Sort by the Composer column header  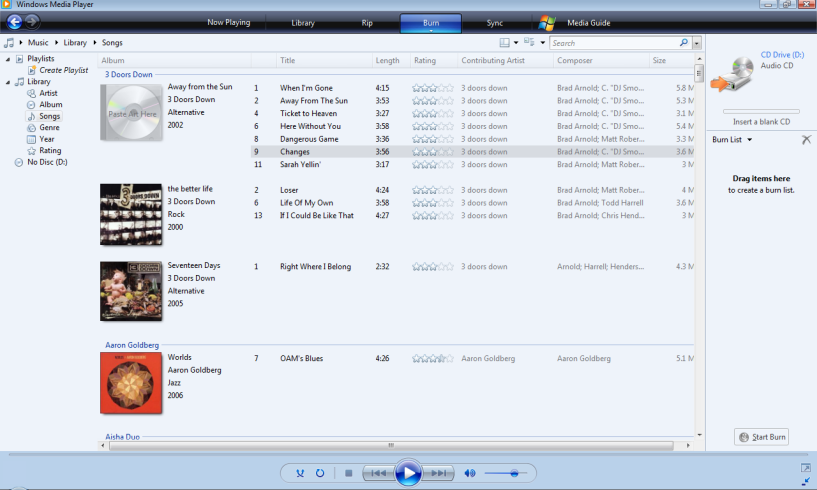(x=601, y=60)
